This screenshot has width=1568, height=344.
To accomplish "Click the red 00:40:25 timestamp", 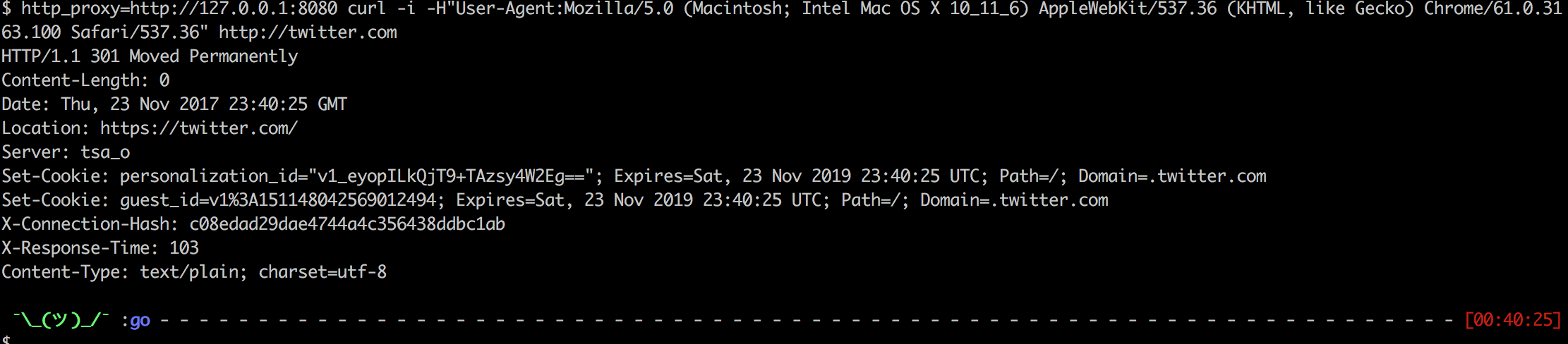I will pos(1513,320).
